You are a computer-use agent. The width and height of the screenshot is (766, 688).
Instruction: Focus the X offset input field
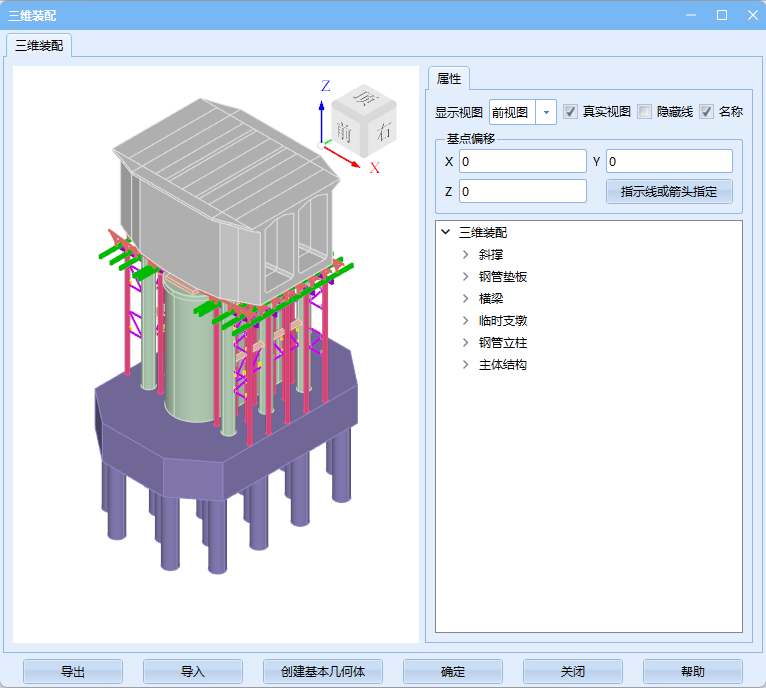[522, 161]
